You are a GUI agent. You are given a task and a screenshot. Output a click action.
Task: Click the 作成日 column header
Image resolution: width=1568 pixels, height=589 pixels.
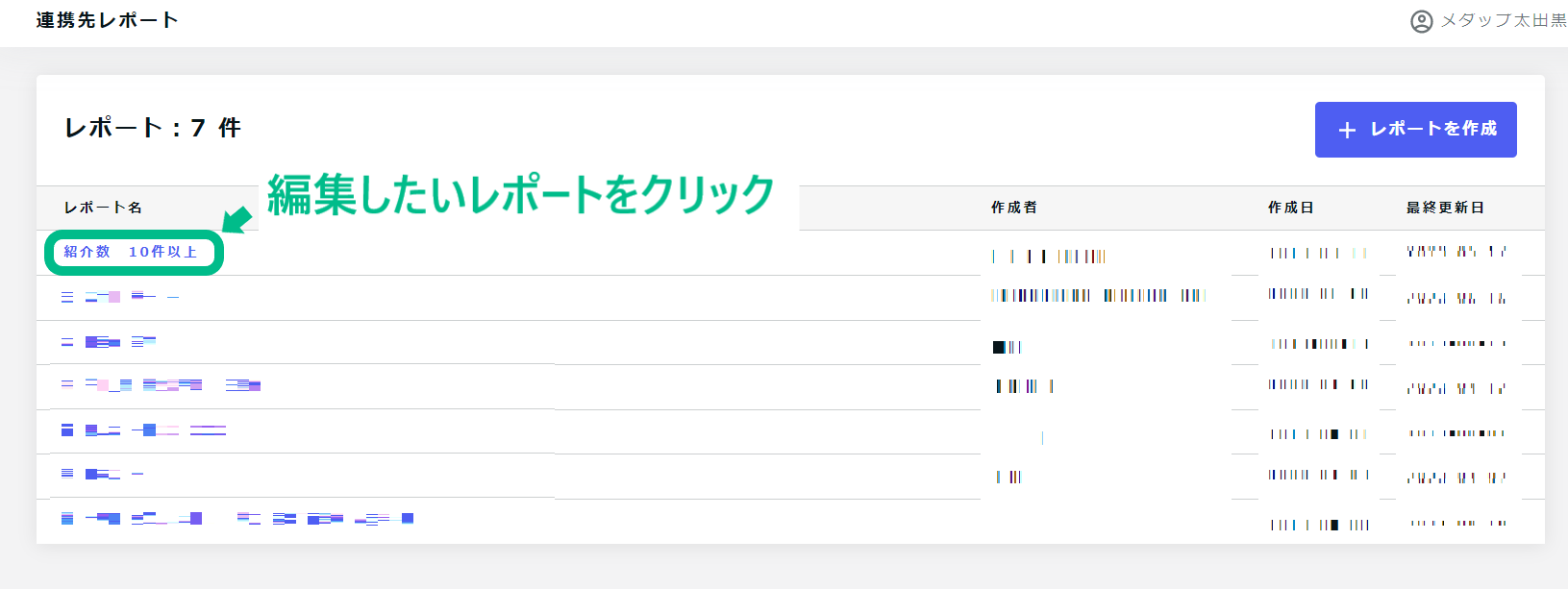[1291, 208]
